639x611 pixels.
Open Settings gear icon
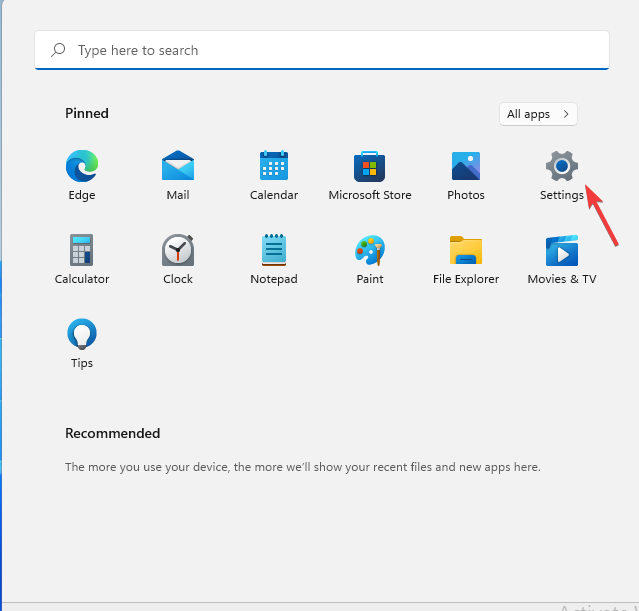[562, 166]
